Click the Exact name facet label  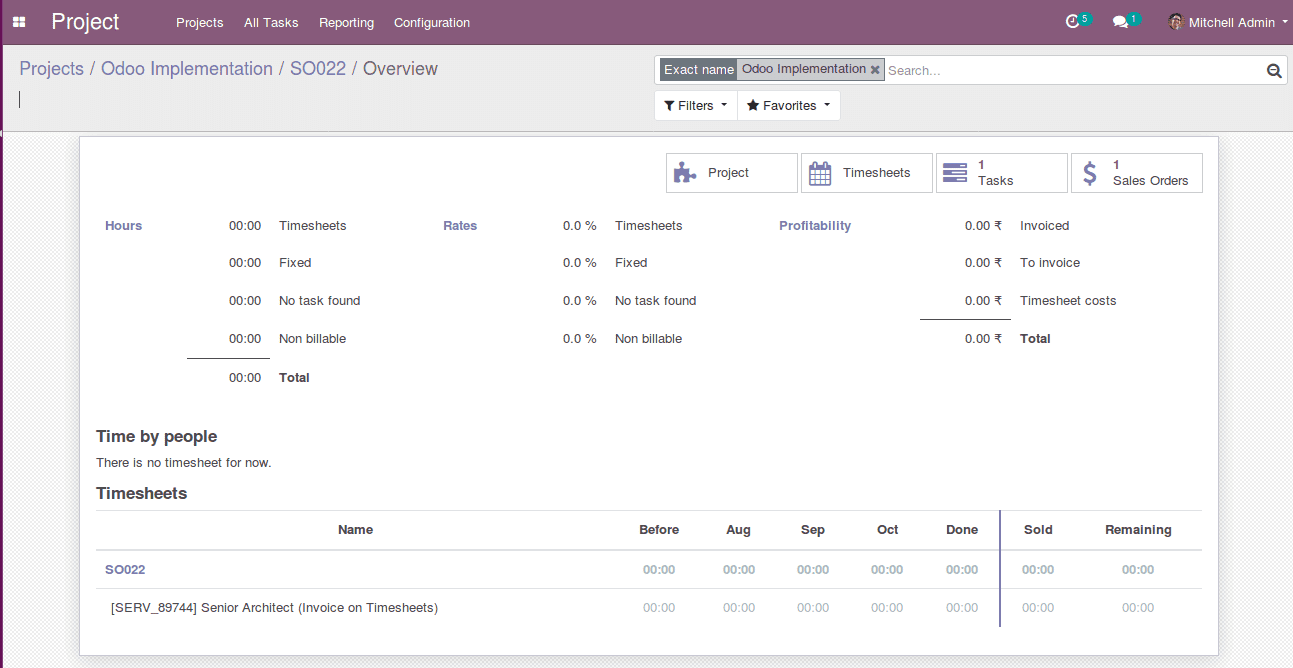point(698,70)
